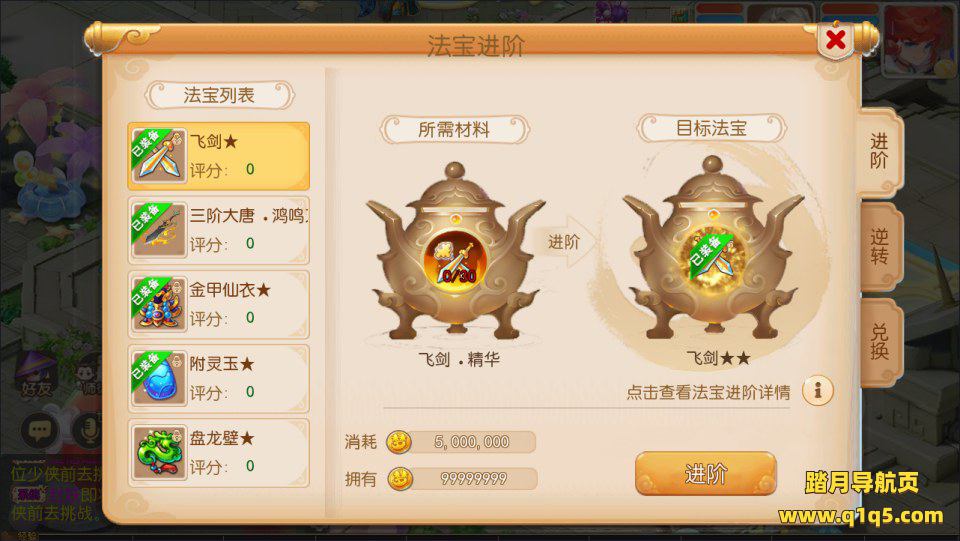The height and width of the screenshot is (541, 960).
Task: Click the gold coin icon beside 拥有
Action: [400, 479]
